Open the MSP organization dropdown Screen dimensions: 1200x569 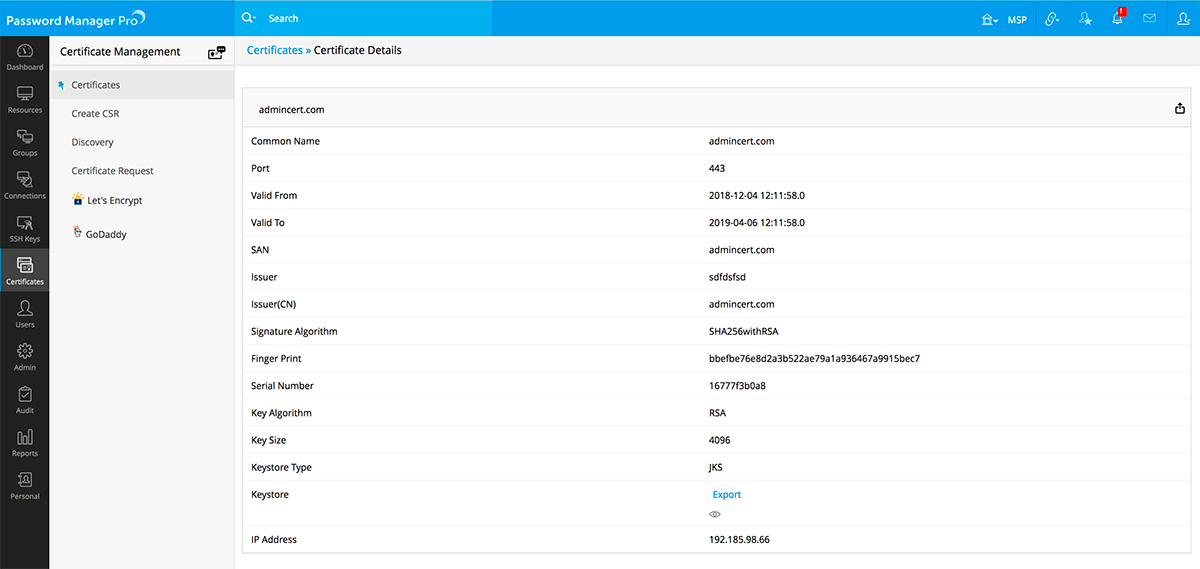click(x=990, y=19)
